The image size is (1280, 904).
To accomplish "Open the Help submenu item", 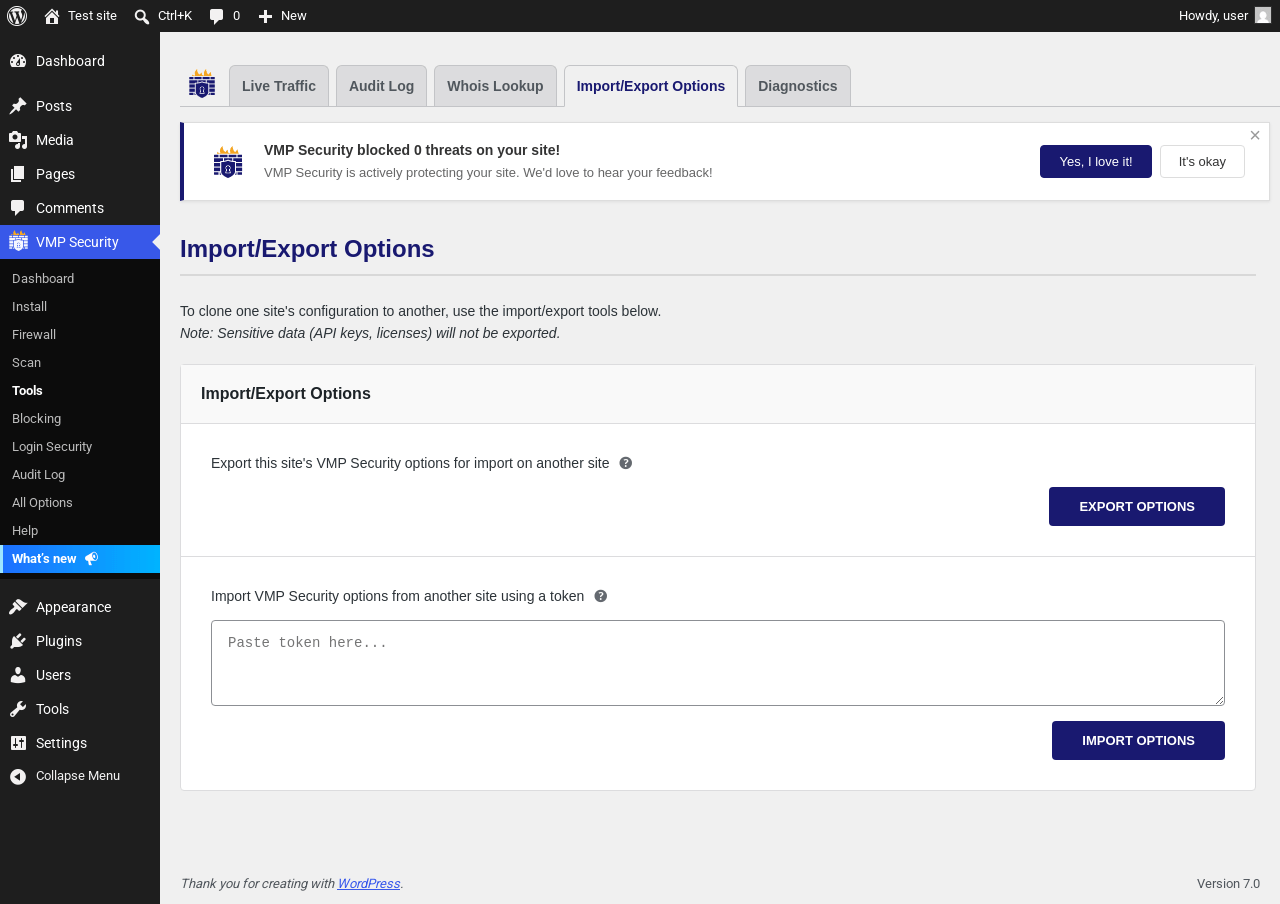I will pos(80,530).
